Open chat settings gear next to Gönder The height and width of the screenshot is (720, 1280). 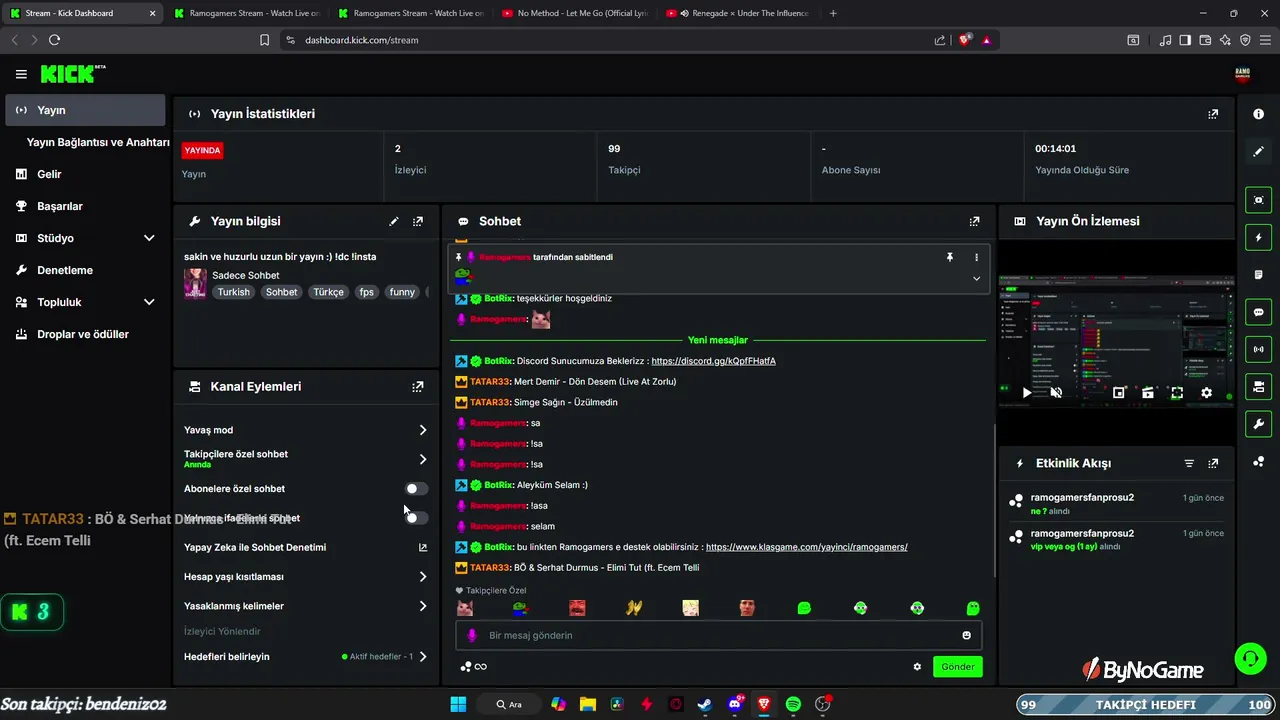click(917, 667)
